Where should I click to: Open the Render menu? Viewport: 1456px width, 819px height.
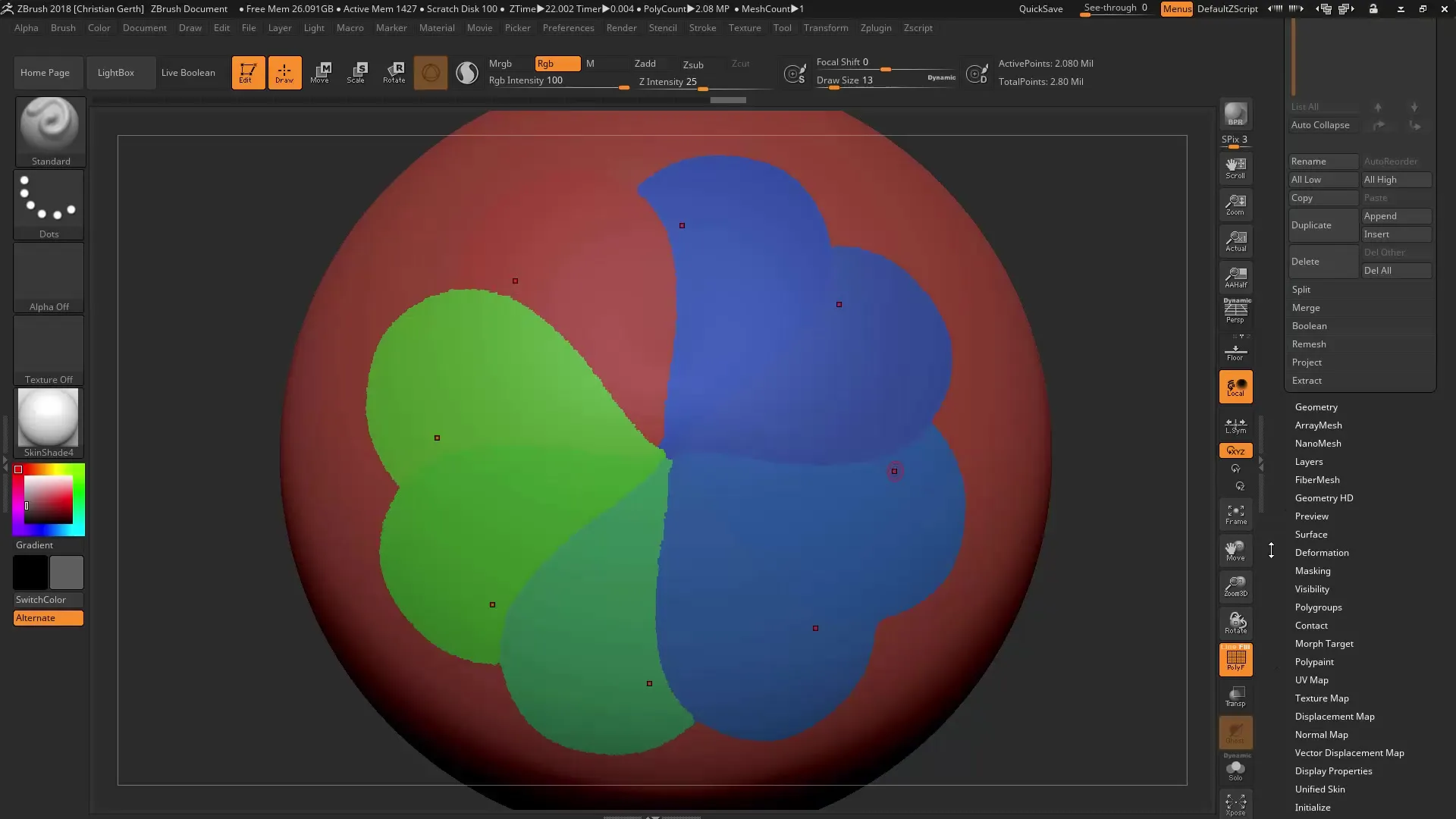pyautogui.click(x=621, y=28)
